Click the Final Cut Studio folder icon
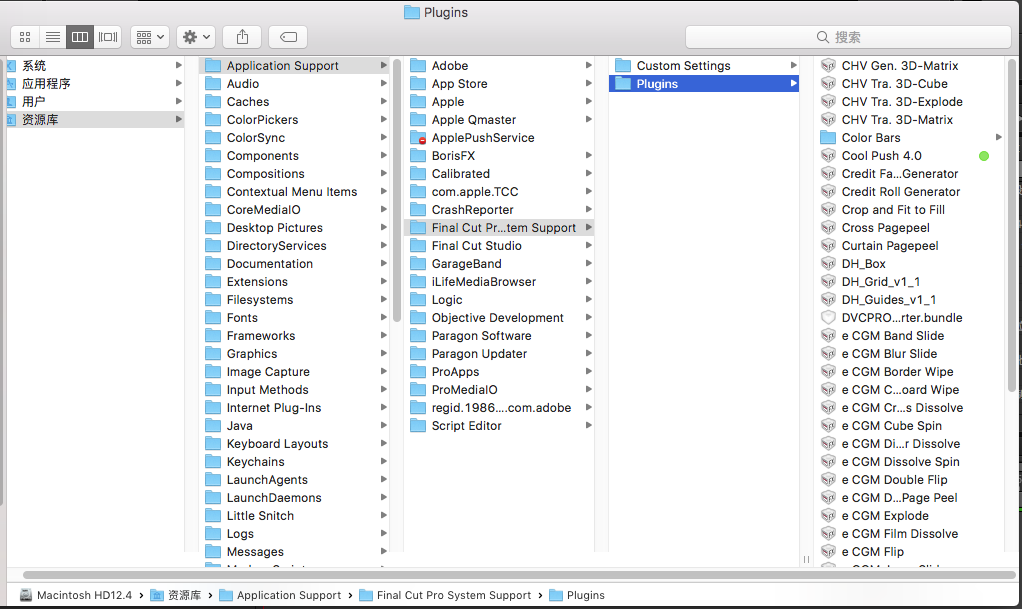The image size is (1022, 609). [418, 246]
